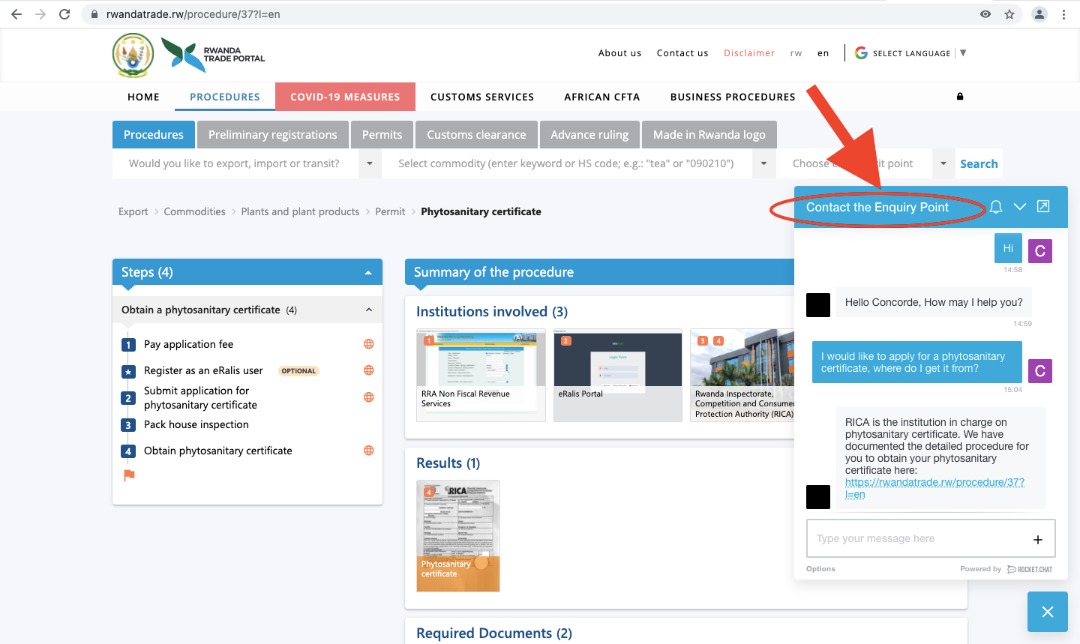This screenshot has width=1080, height=644.
Task: Expand the commodity dropdown arrow
Action: 763,164
